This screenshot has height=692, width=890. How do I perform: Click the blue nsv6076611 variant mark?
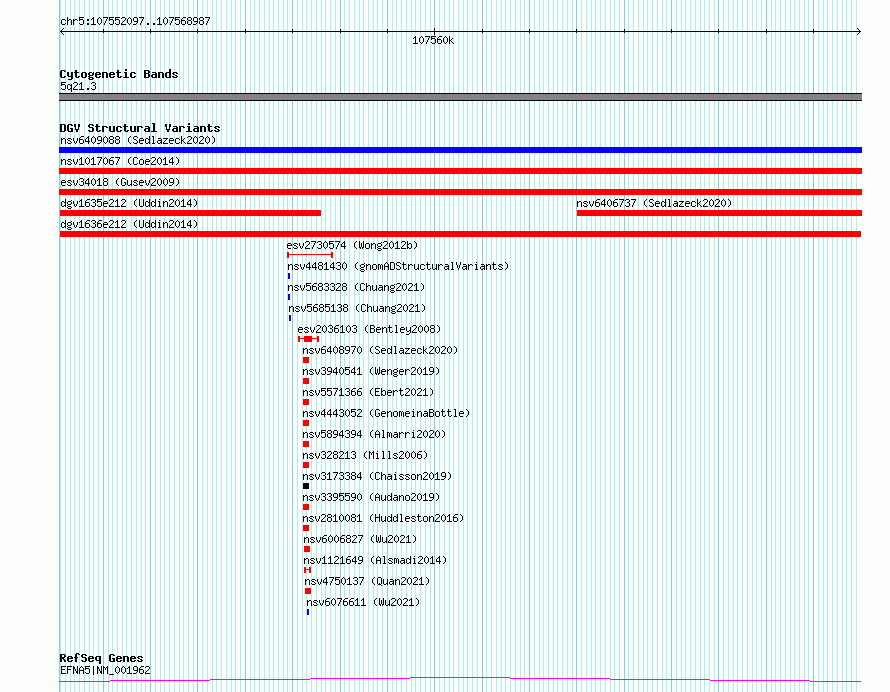(x=308, y=612)
